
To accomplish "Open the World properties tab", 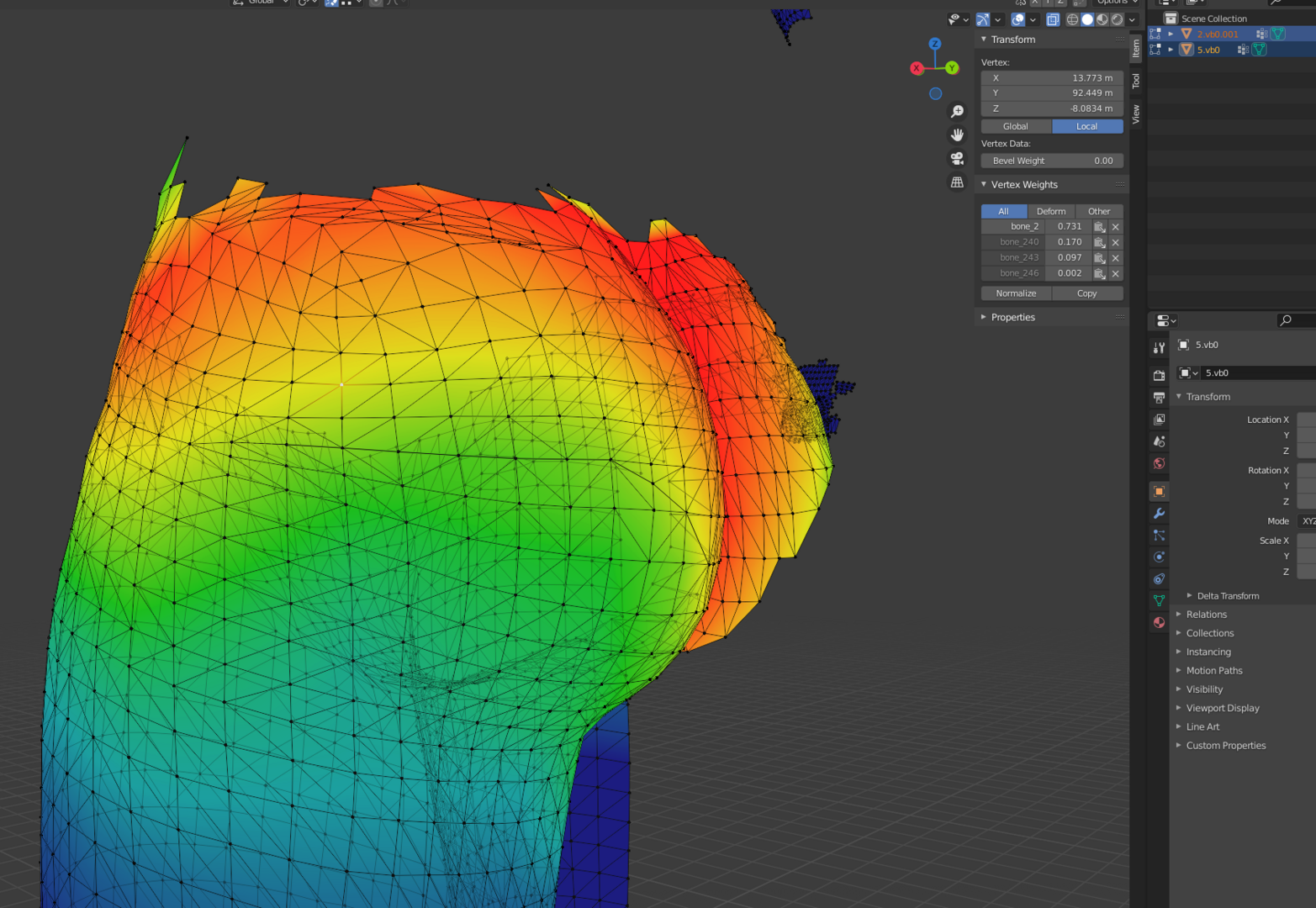I will (x=1159, y=463).
